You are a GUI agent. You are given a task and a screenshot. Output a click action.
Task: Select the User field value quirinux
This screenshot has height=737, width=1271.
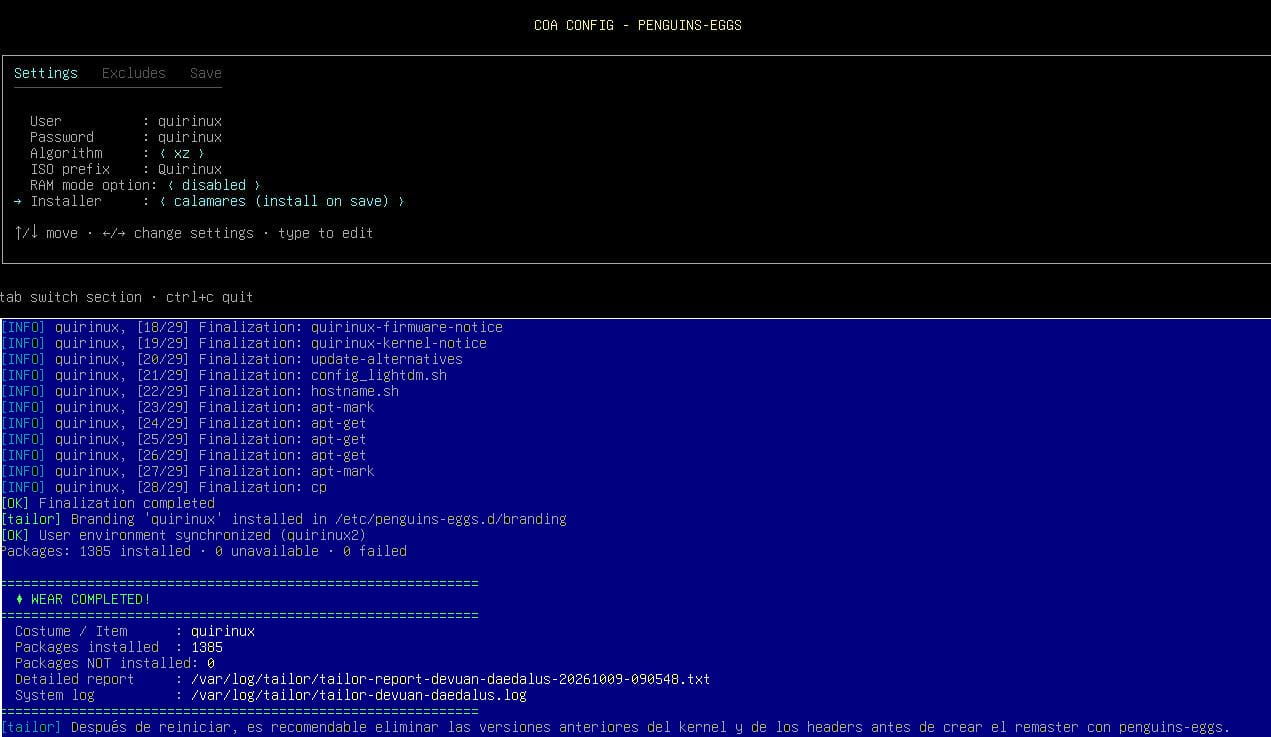(190, 121)
